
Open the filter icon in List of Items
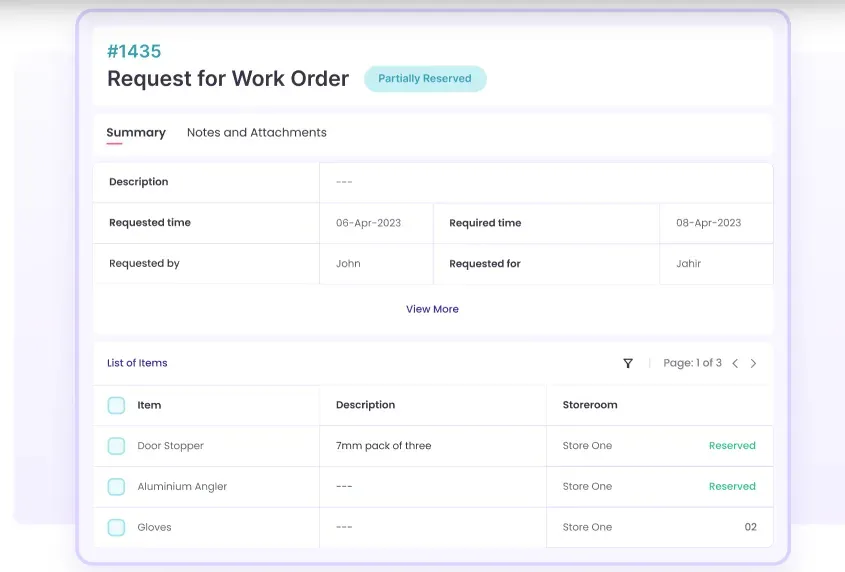[628, 363]
